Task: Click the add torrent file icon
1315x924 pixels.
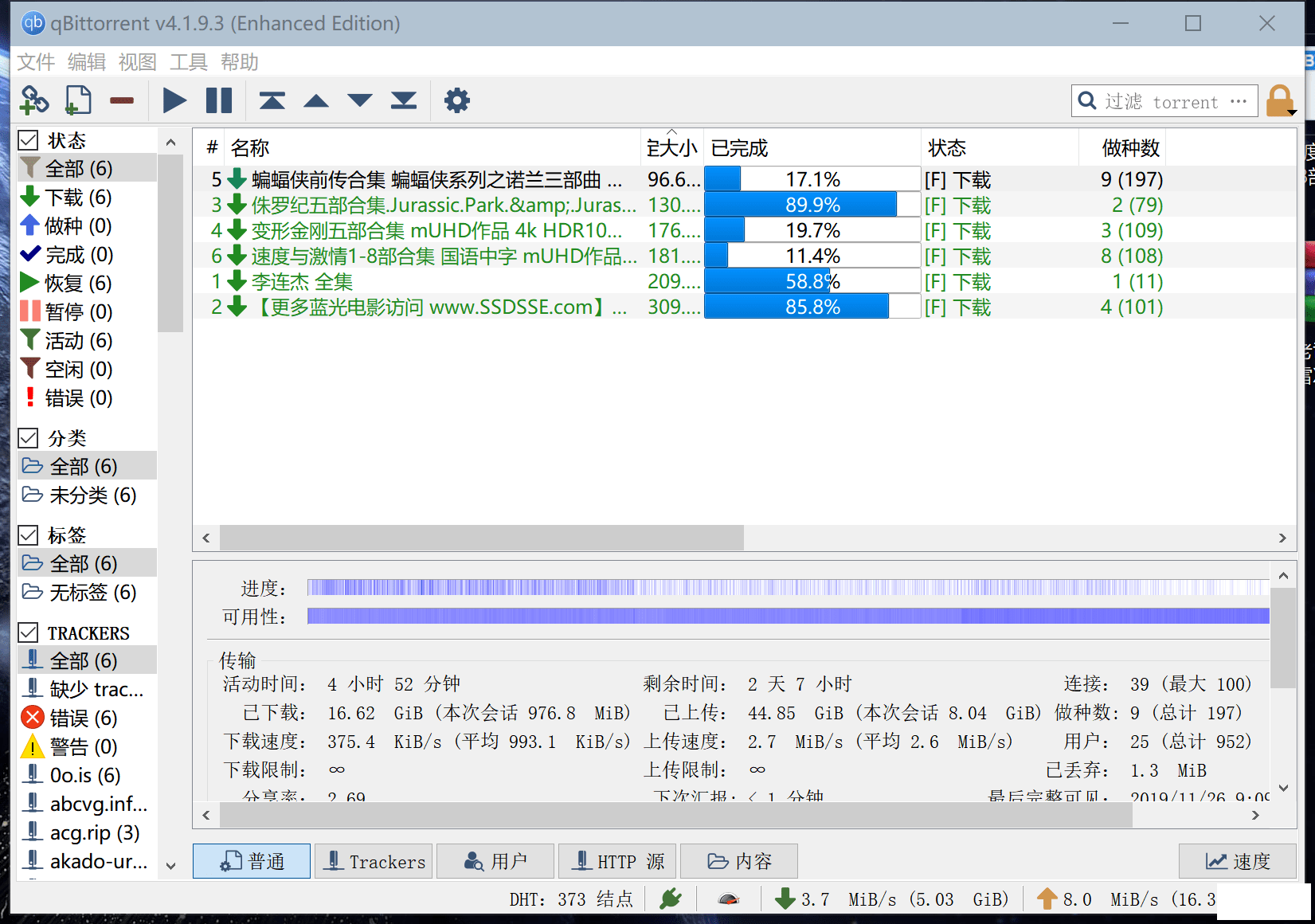Action: click(78, 100)
